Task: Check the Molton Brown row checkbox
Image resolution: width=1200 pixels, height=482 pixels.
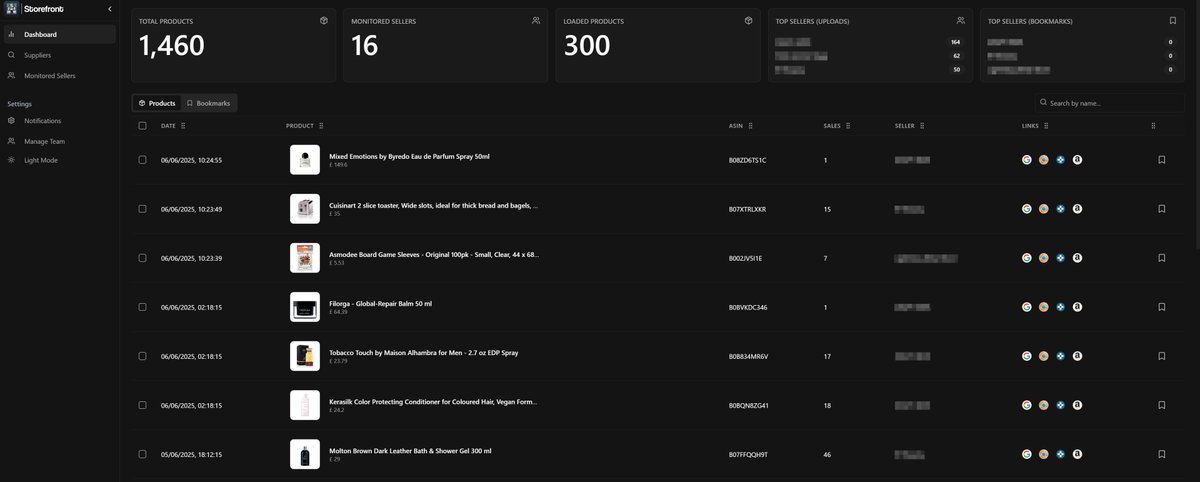Action: coord(142,454)
